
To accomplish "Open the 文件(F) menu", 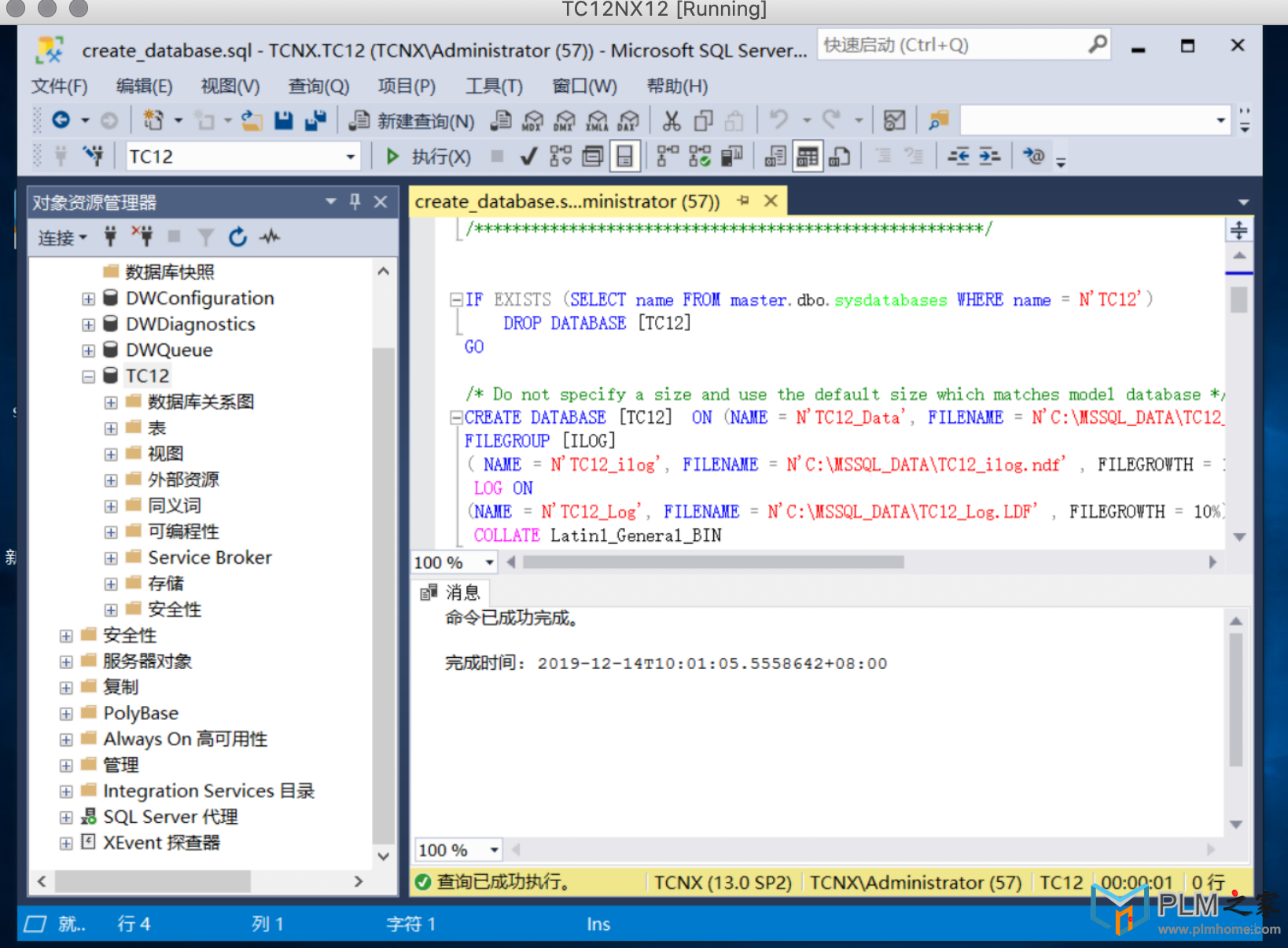I will (x=60, y=86).
